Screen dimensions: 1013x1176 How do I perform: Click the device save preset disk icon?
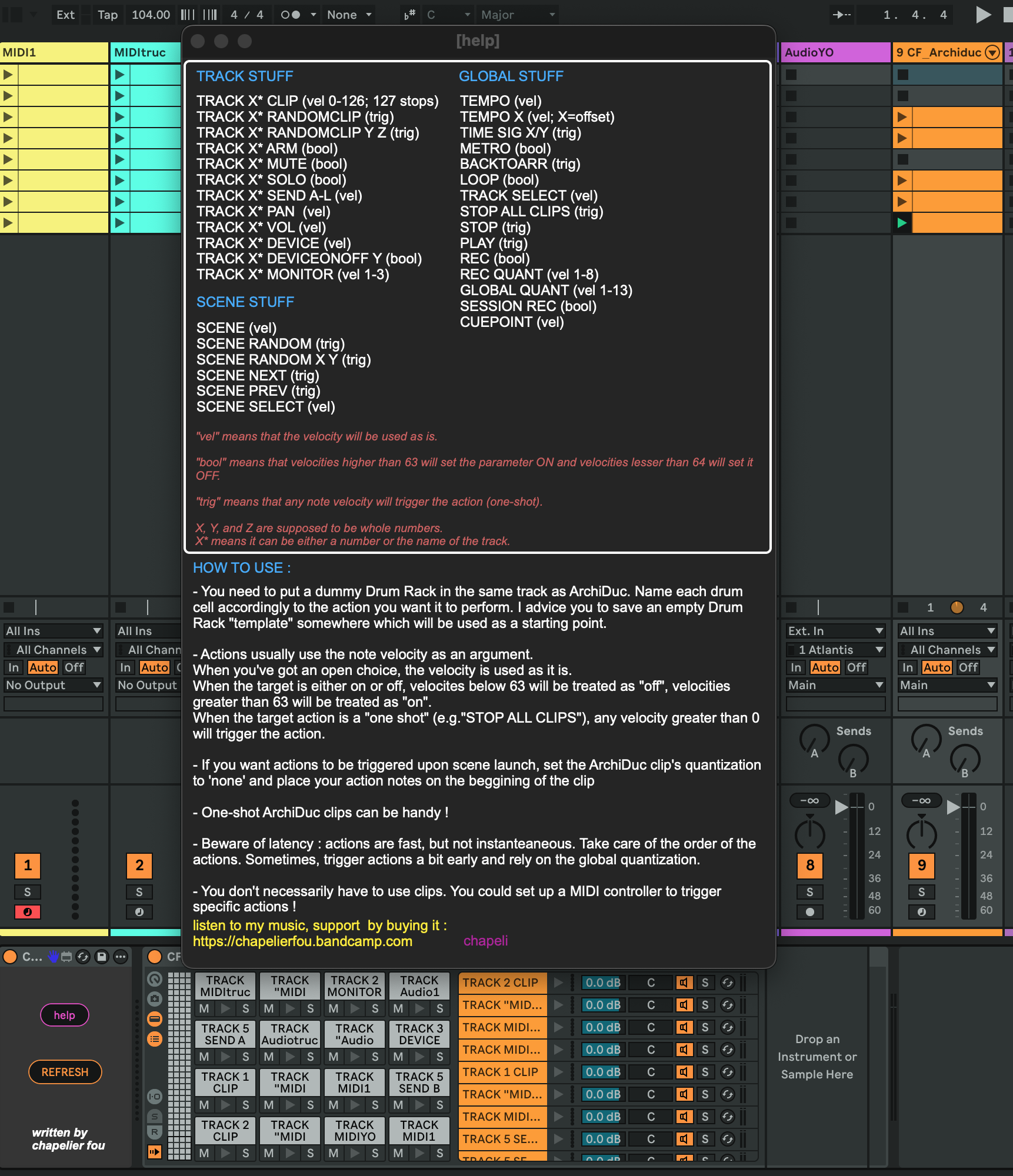[102, 957]
